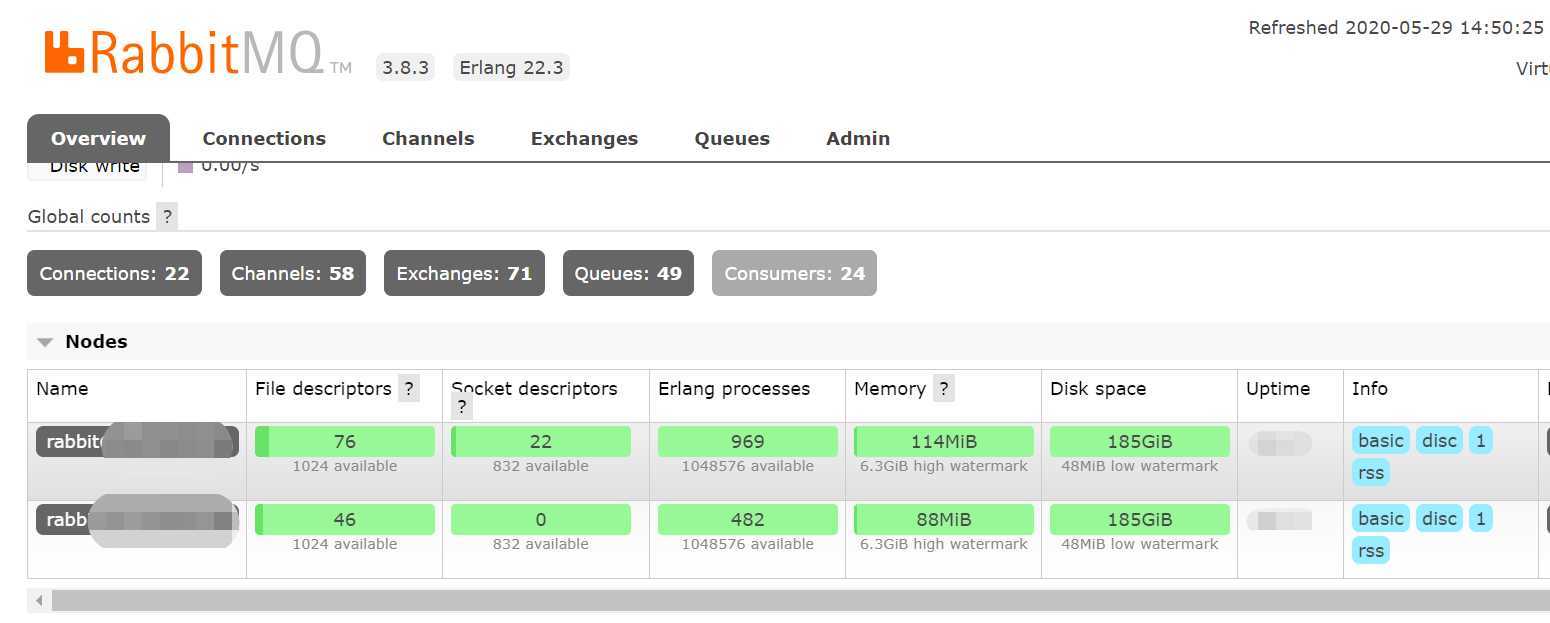Click the purple Disk write legend square
1550x623 pixels.
coord(185,167)
